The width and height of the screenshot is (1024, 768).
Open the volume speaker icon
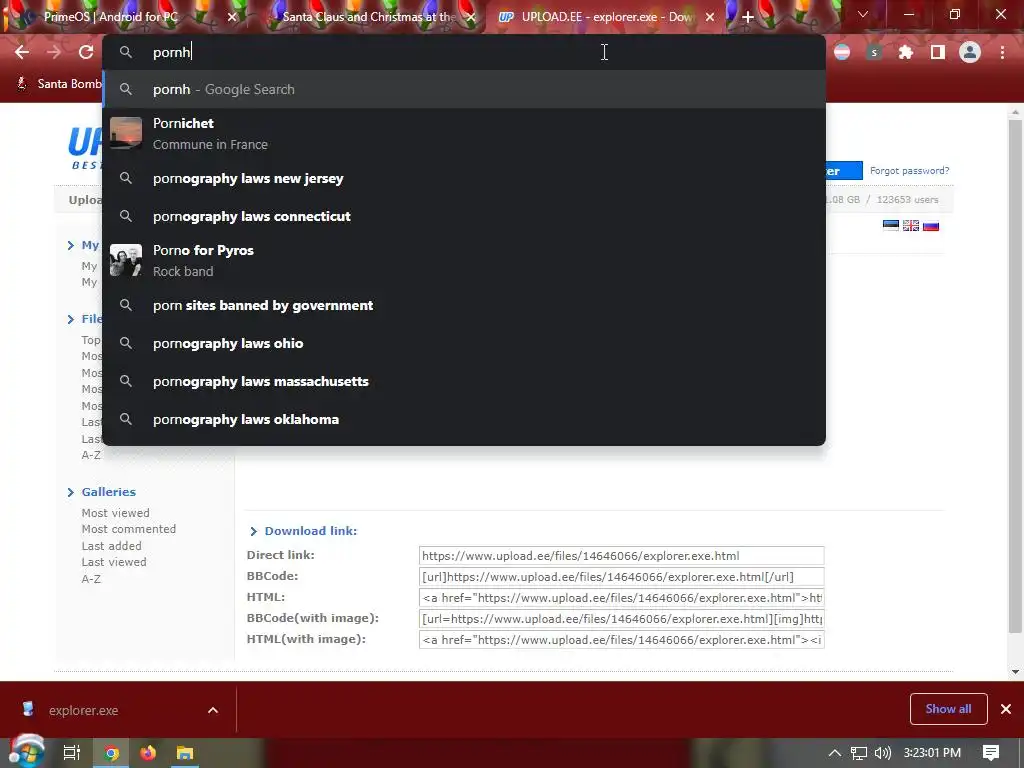click(882, 753)
